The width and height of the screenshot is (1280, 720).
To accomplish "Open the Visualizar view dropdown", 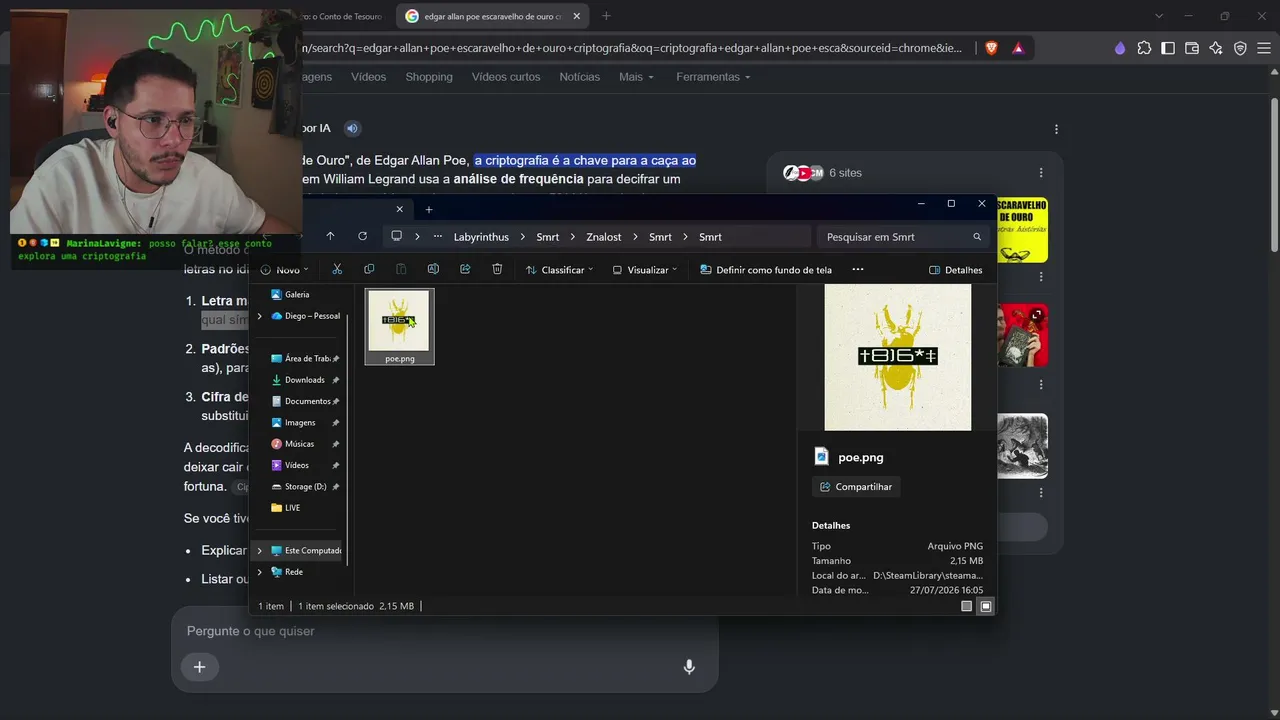I will pos(645,270).
